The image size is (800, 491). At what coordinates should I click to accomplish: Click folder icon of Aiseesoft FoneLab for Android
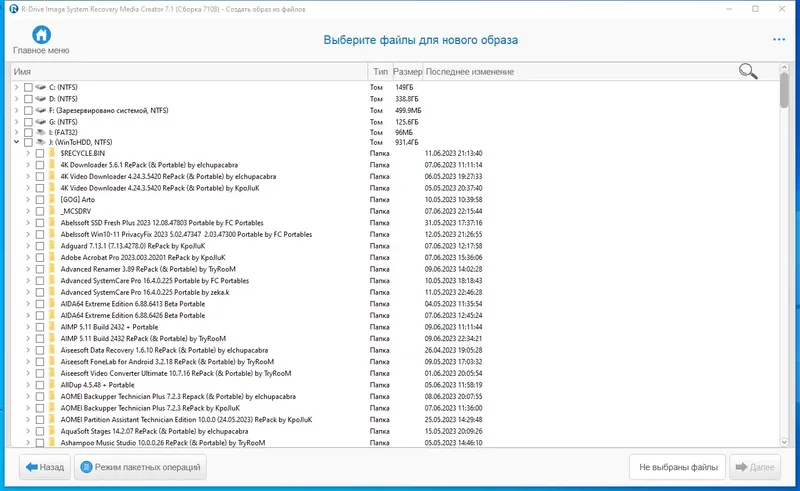52,362
